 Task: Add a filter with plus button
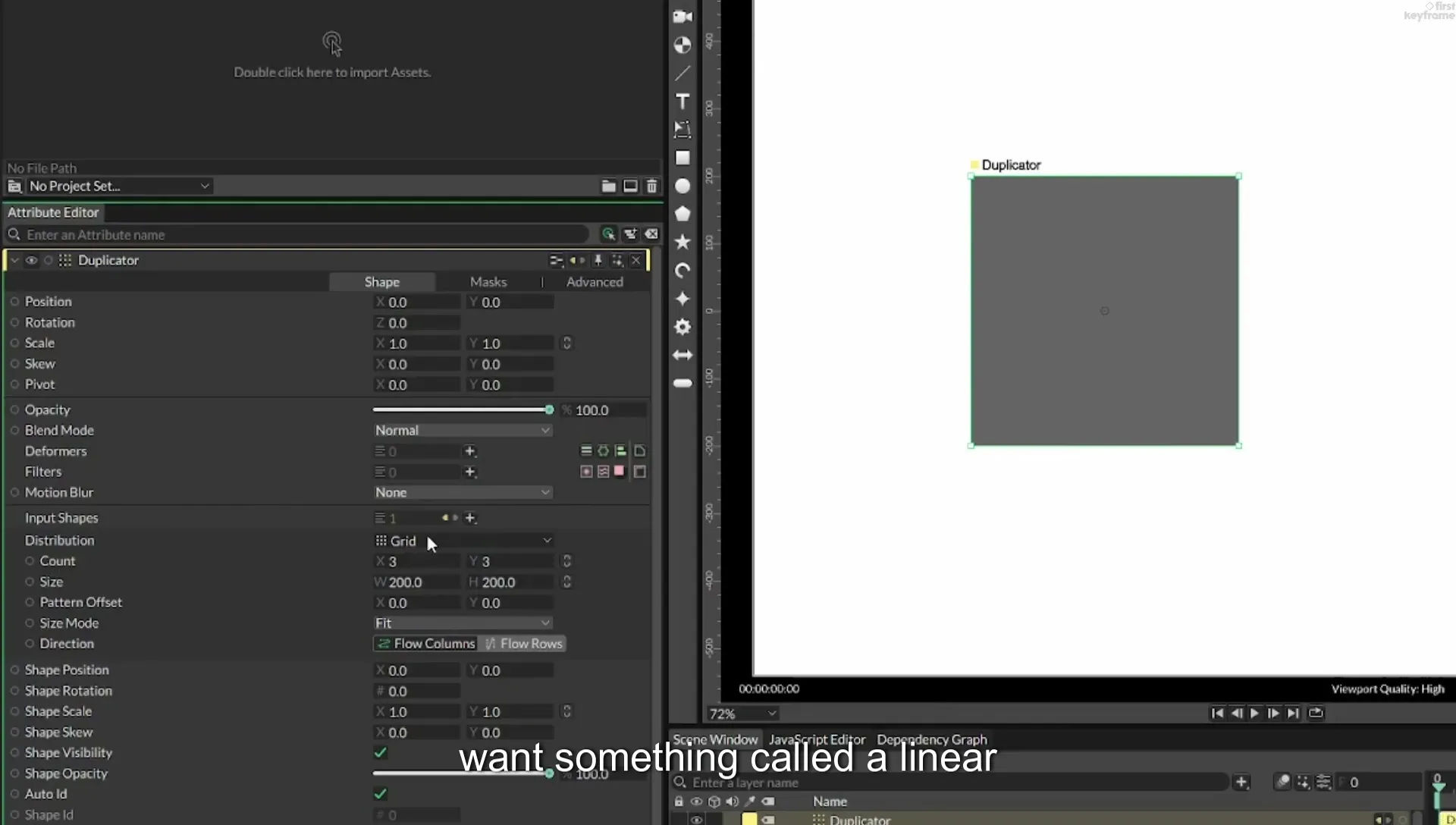pyautogui.click(x=470, y=472)
